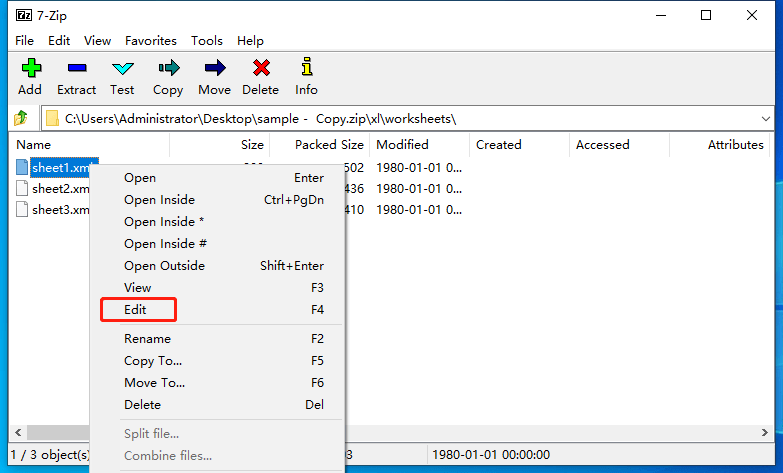Select the sheet1.xml file icon
Screen dimensions: 783x473
(22, 167)
